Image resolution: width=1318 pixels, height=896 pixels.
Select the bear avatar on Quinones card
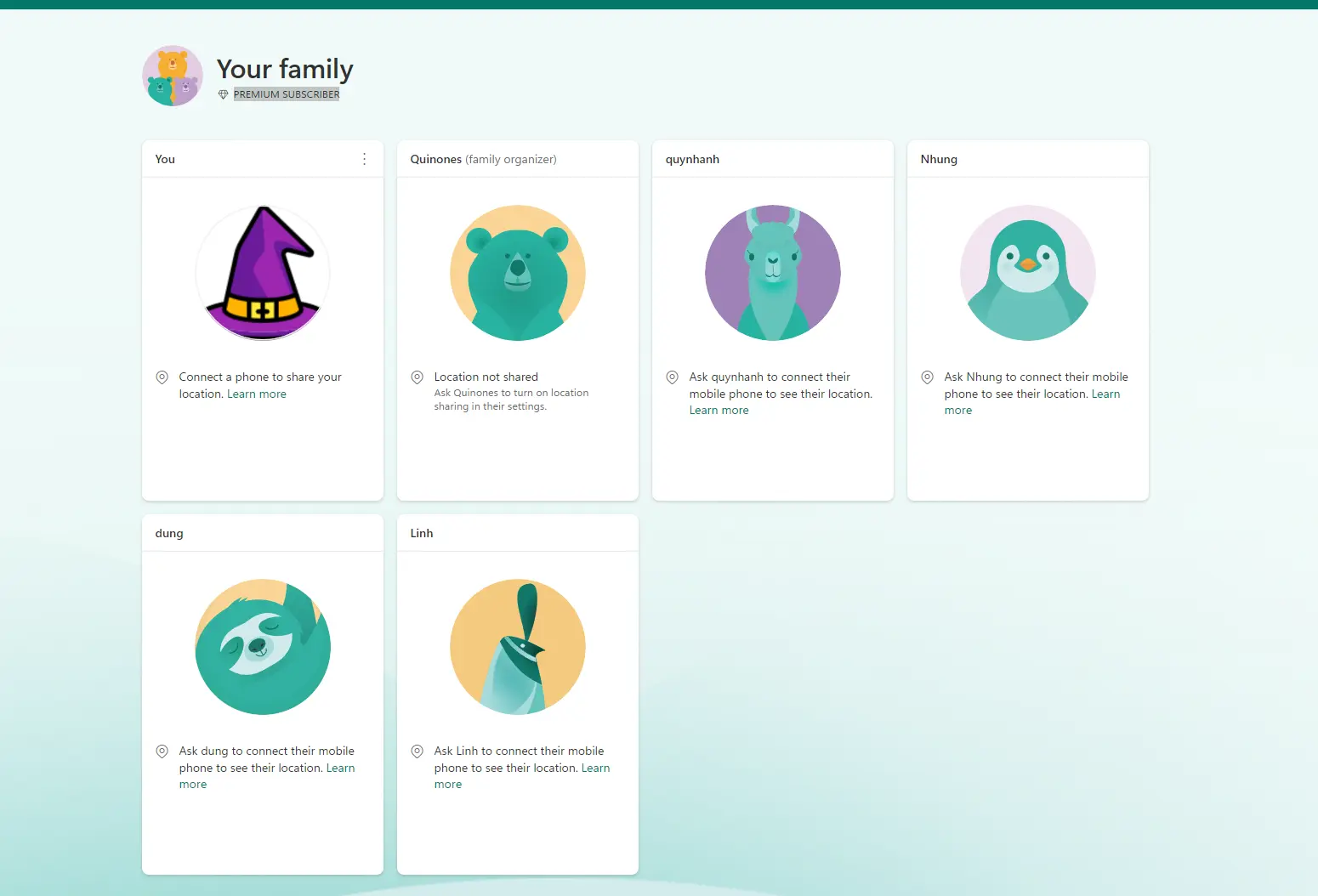(518, 273)
